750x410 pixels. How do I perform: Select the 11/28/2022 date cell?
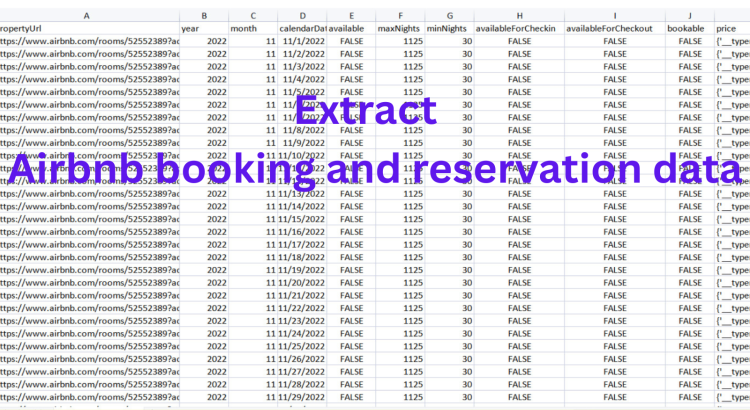pos(302,385)
